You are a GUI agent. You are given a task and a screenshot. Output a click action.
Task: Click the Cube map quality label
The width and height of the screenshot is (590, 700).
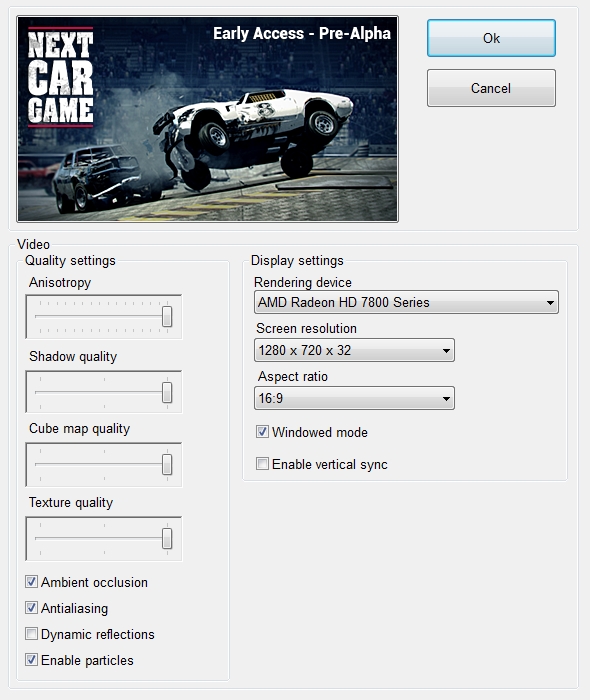79,429
